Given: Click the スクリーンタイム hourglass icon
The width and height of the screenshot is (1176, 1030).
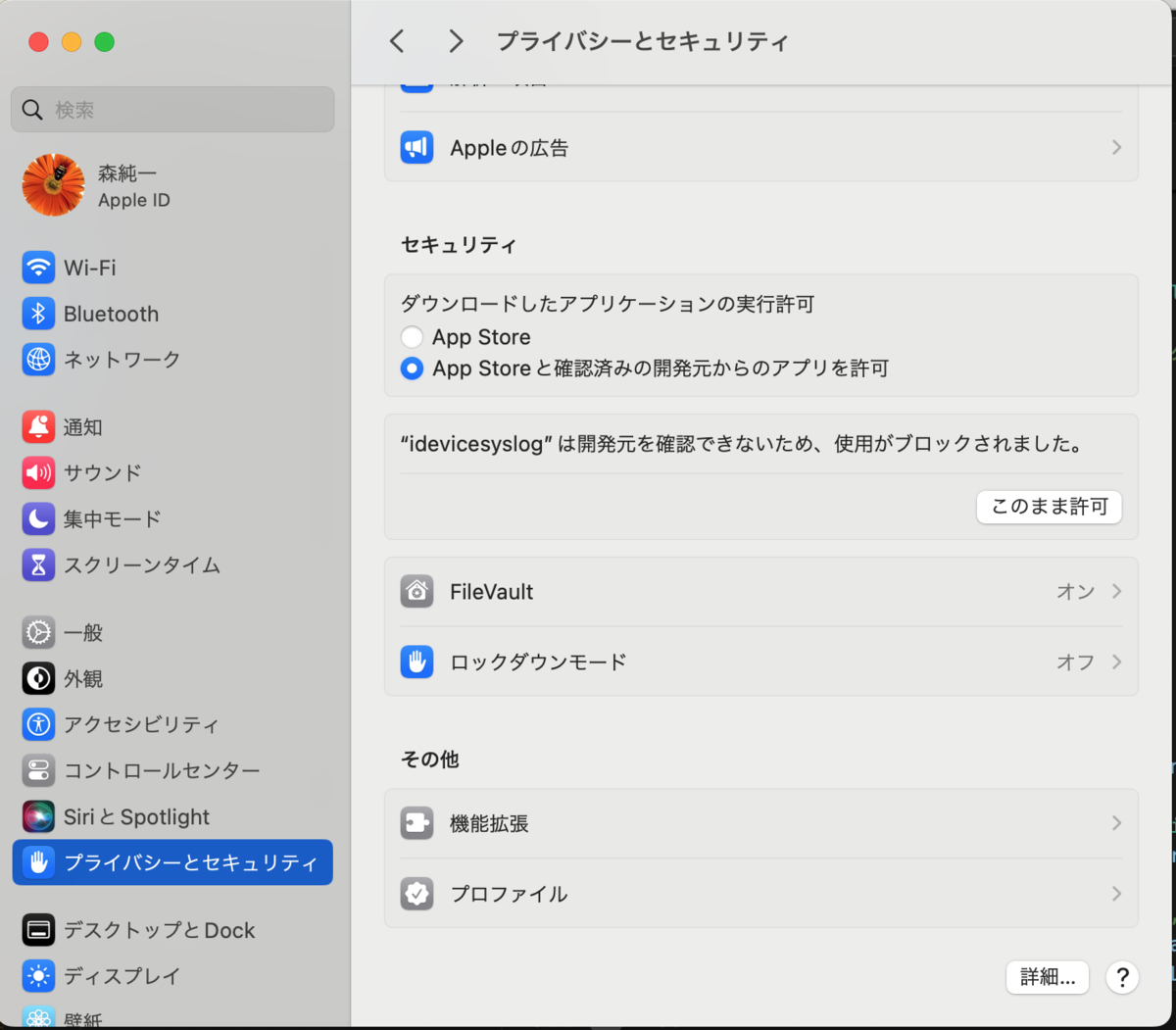Looking at the screenshot, I should [38, 565].
